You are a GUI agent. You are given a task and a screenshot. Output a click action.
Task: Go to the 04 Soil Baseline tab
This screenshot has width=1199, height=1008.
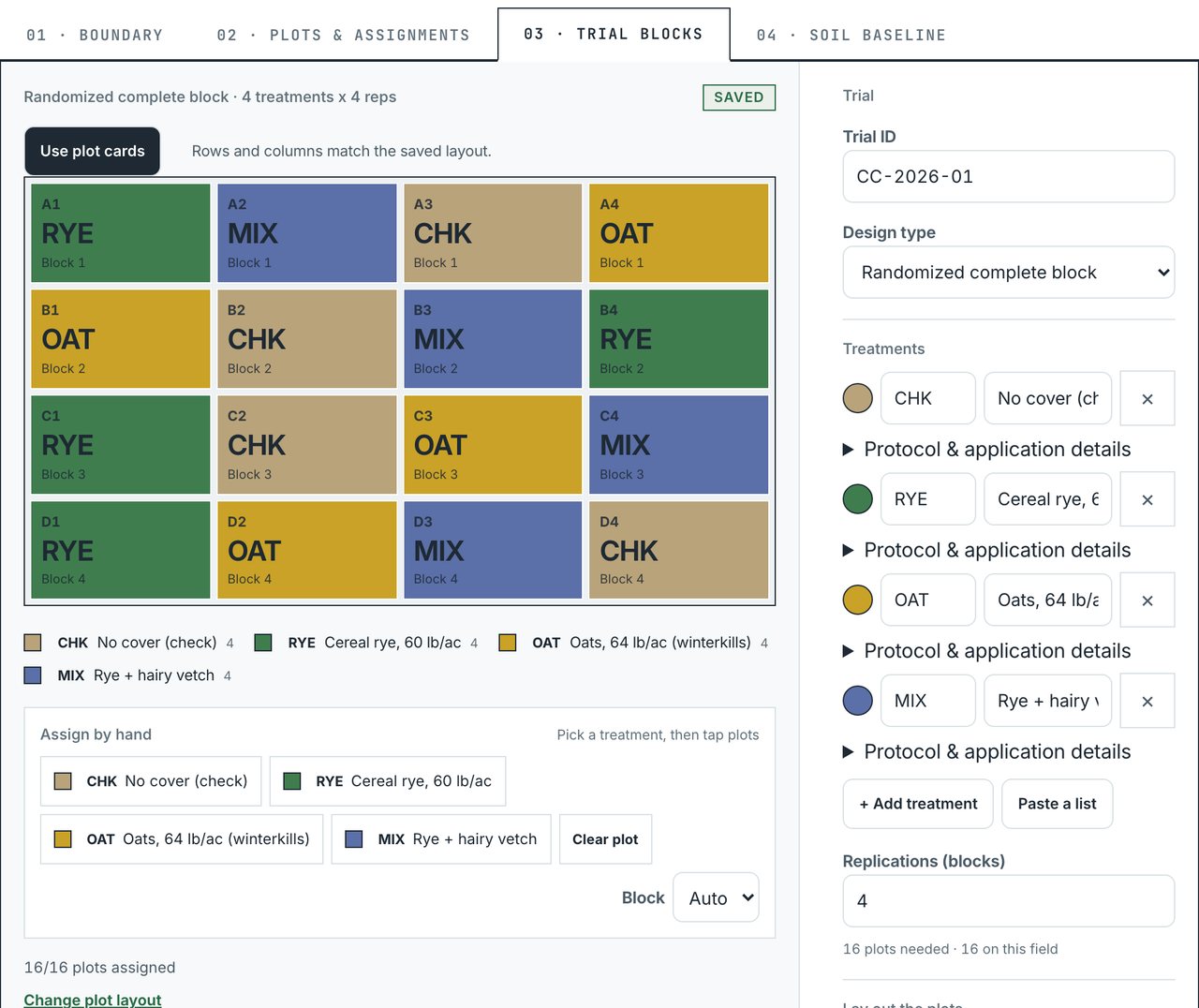point(851,35)
